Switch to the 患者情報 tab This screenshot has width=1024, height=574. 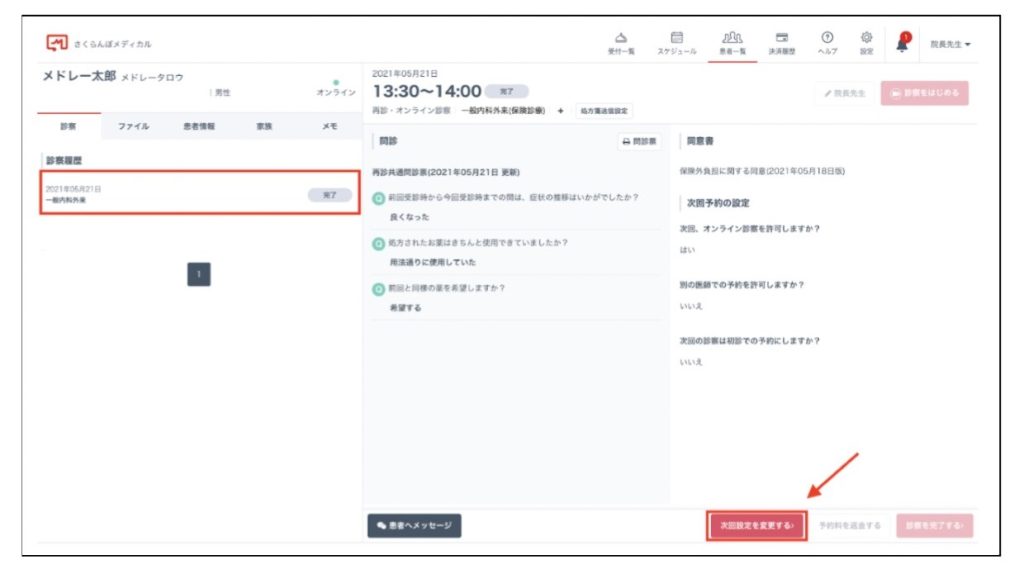coord(198,127)
